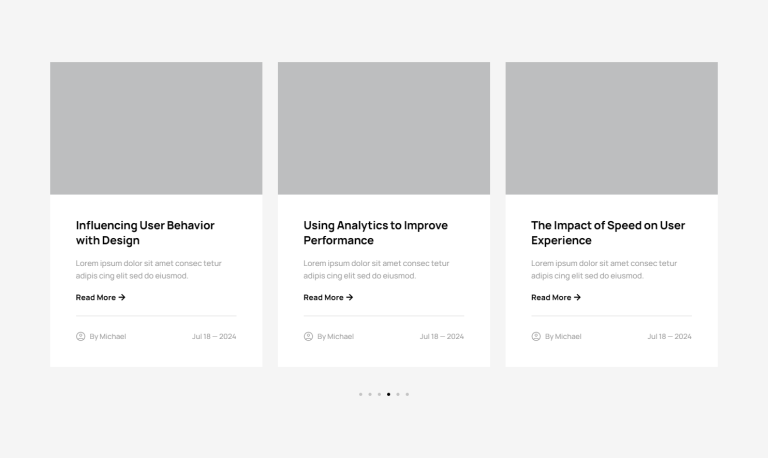Image resolution: width=768 pixels, height=458 pixels.
Task: Click the active fourth carousel pagination dot
Action: click(x=388, y=394)
